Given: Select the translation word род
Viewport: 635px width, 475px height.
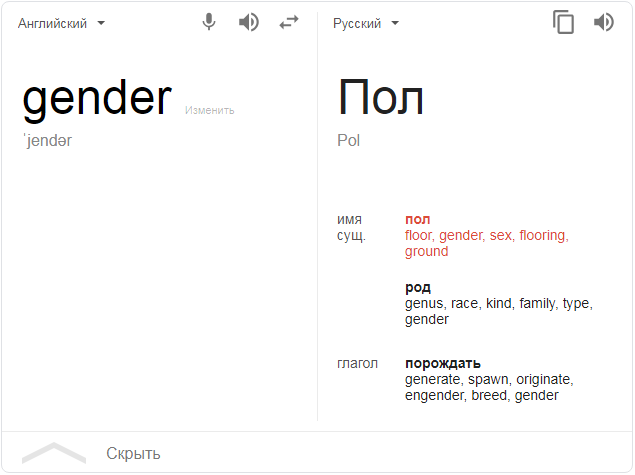Looking at the screenshot, I should coord(417,287).
